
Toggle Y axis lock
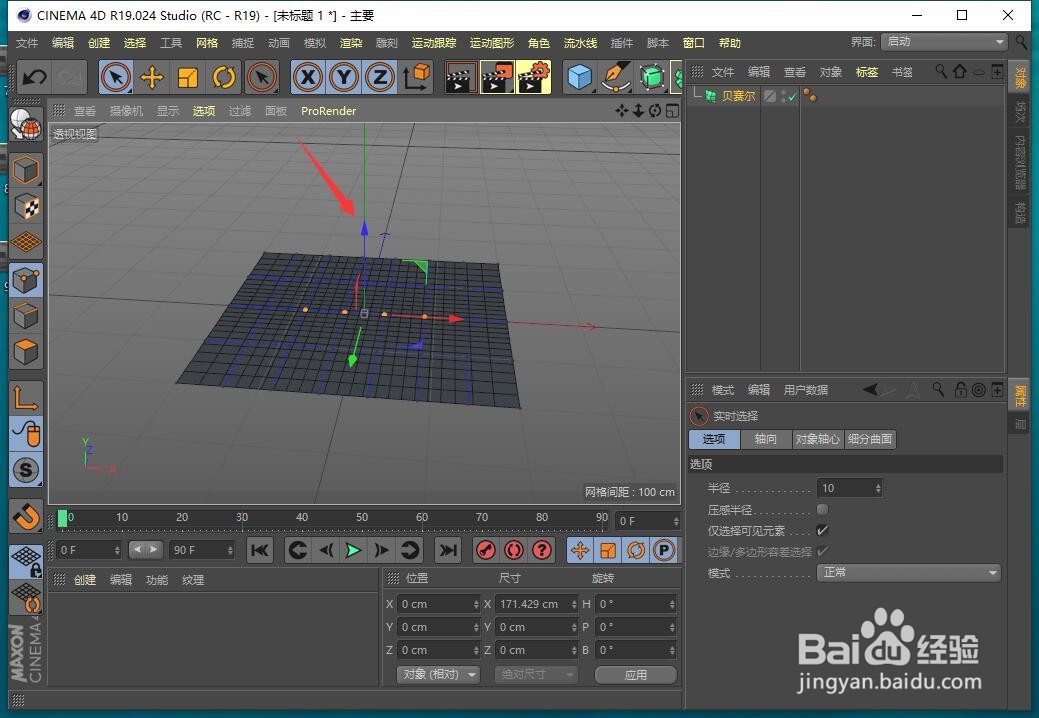pos(344,77)
